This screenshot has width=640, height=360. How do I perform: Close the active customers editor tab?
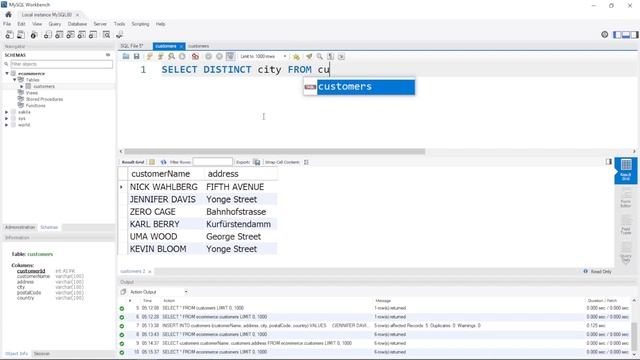[181, 47]
